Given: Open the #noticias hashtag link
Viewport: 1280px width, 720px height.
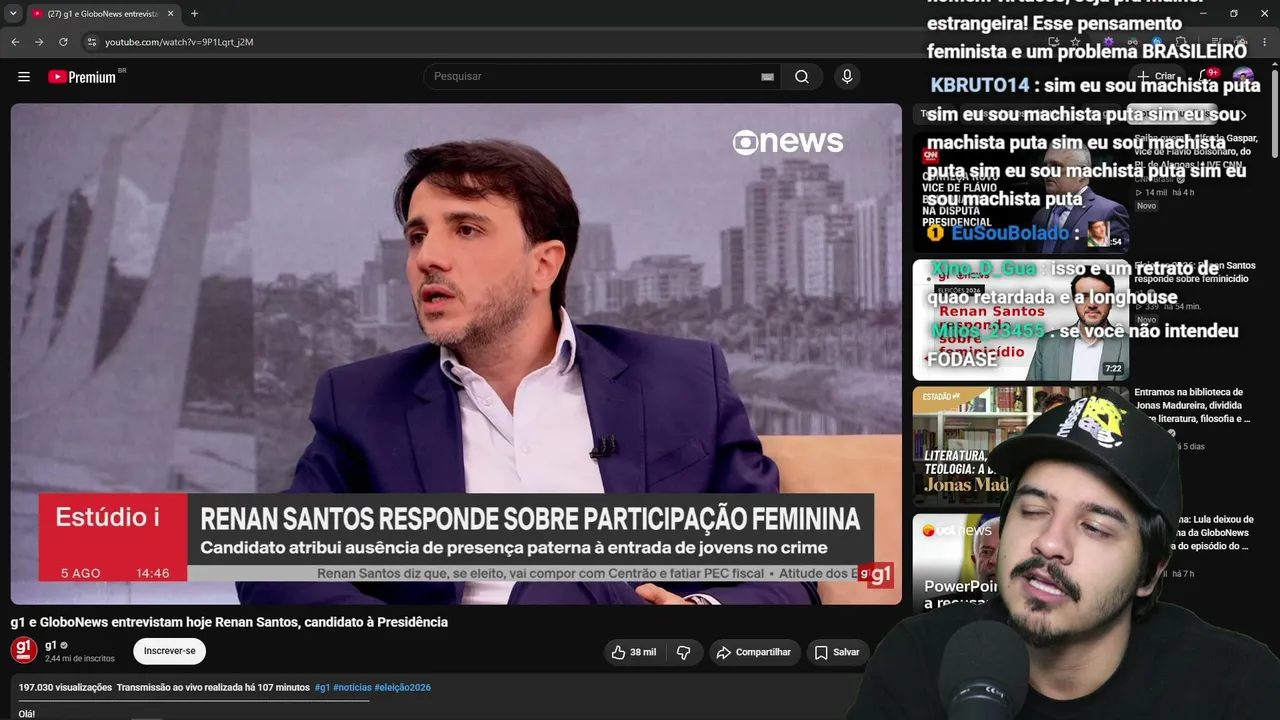Looking at the screenshot, I should [352, 687].
